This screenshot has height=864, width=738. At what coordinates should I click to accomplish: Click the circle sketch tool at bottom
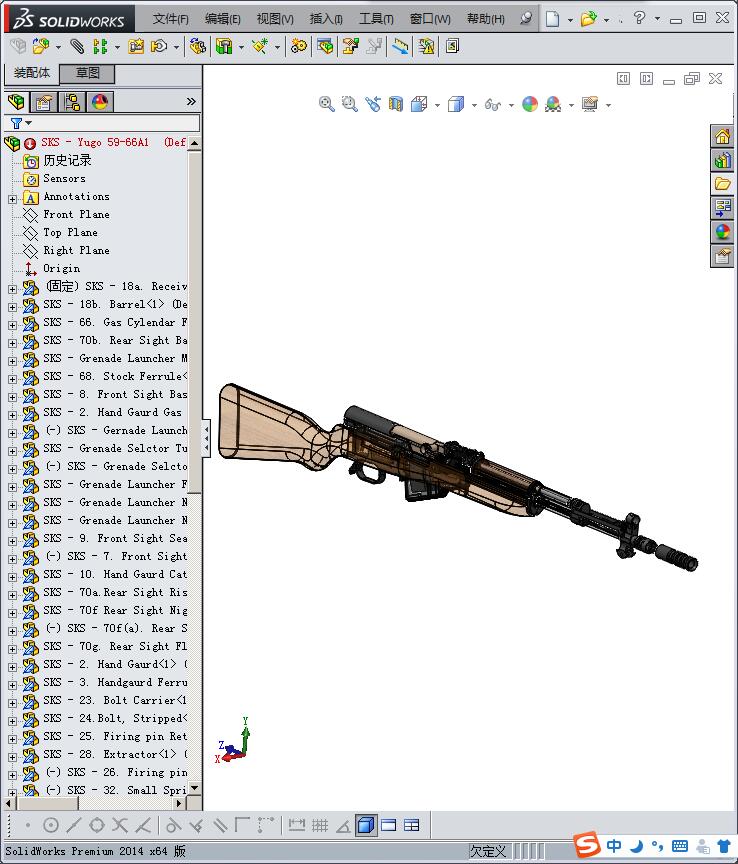tap(51, 825)
